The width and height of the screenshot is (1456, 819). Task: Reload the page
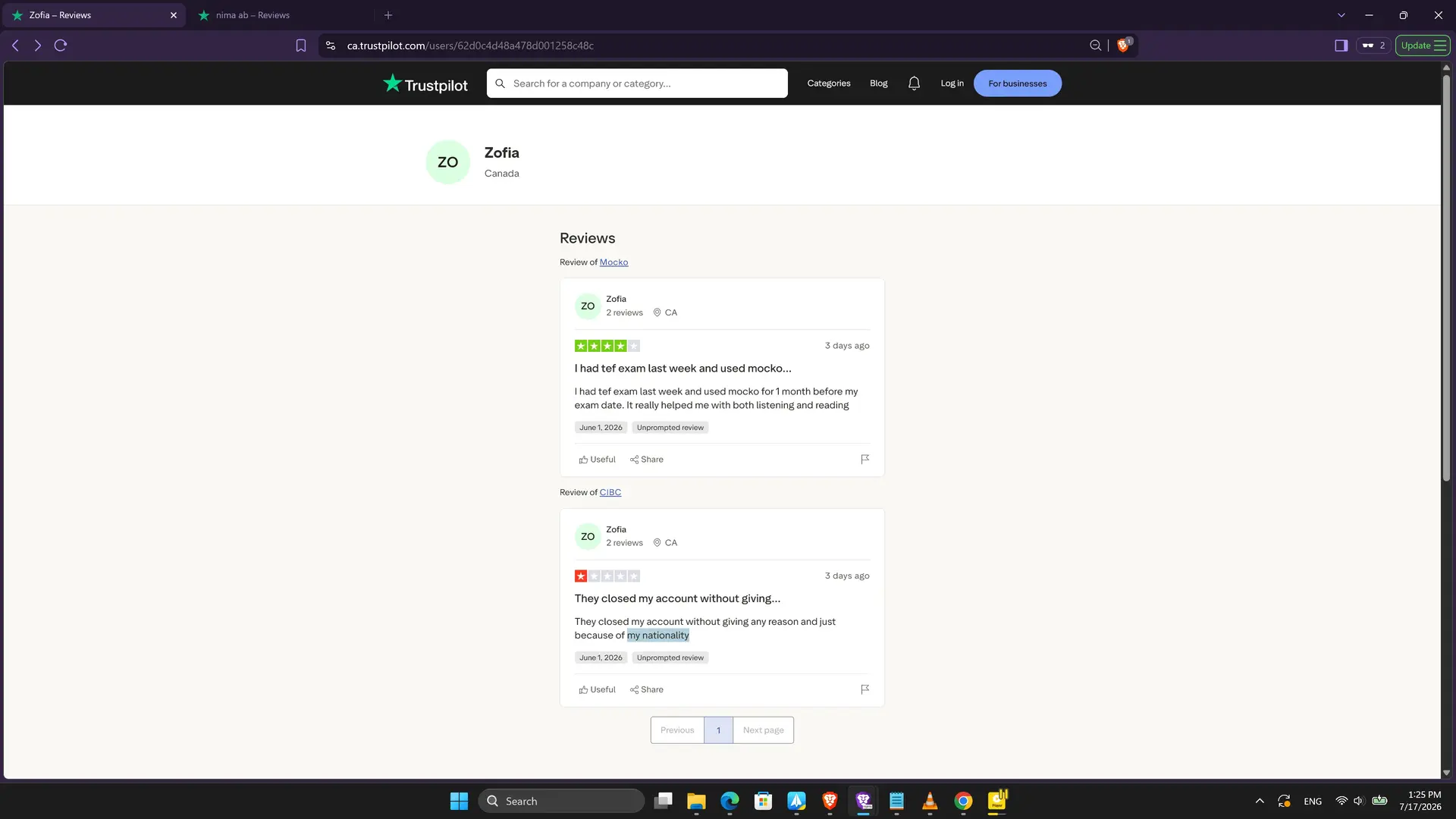61,45
